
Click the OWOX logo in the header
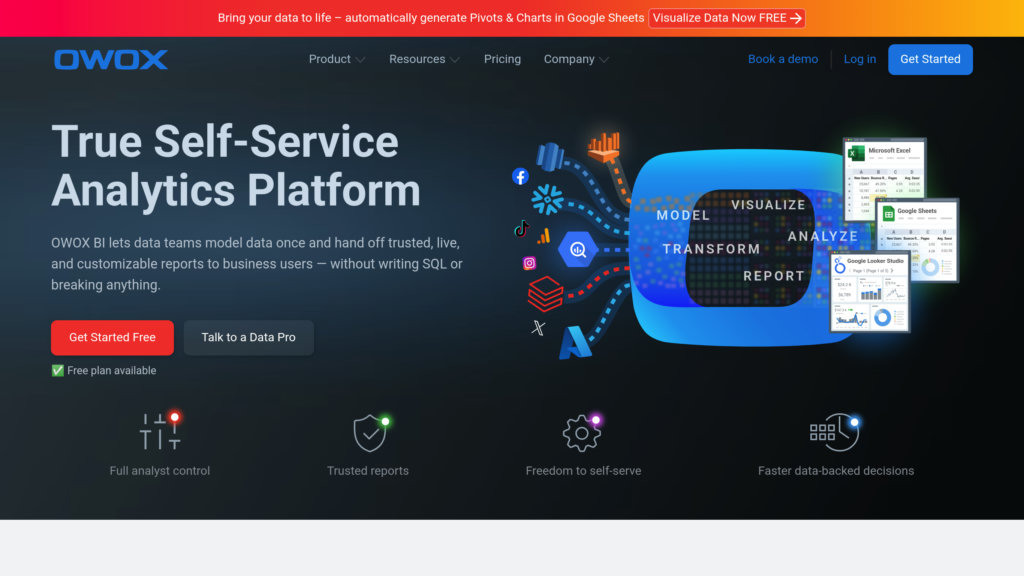pyautogui.click(x=111, y=59)
